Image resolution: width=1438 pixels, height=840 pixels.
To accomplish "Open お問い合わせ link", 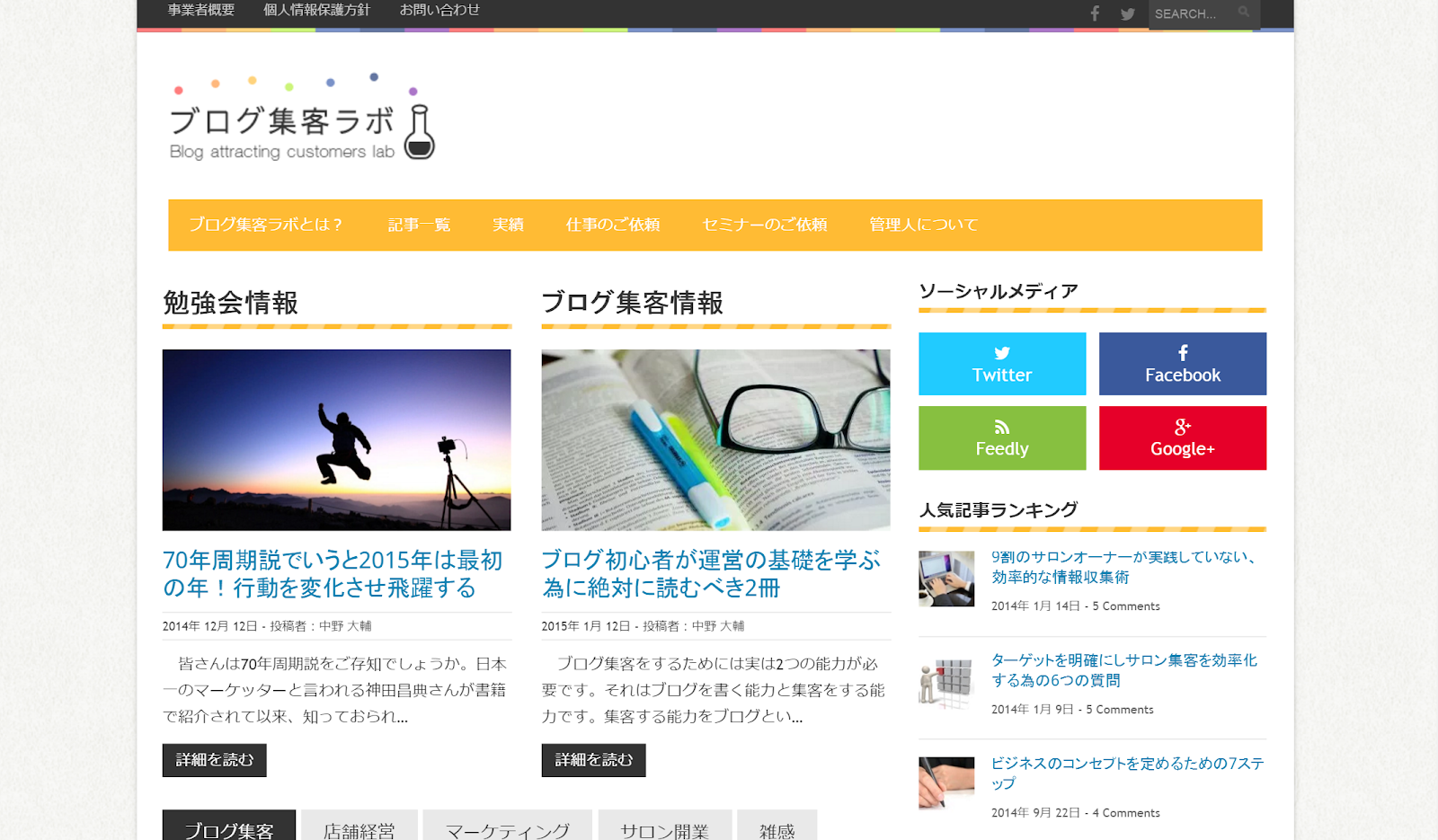I will 439,10.
